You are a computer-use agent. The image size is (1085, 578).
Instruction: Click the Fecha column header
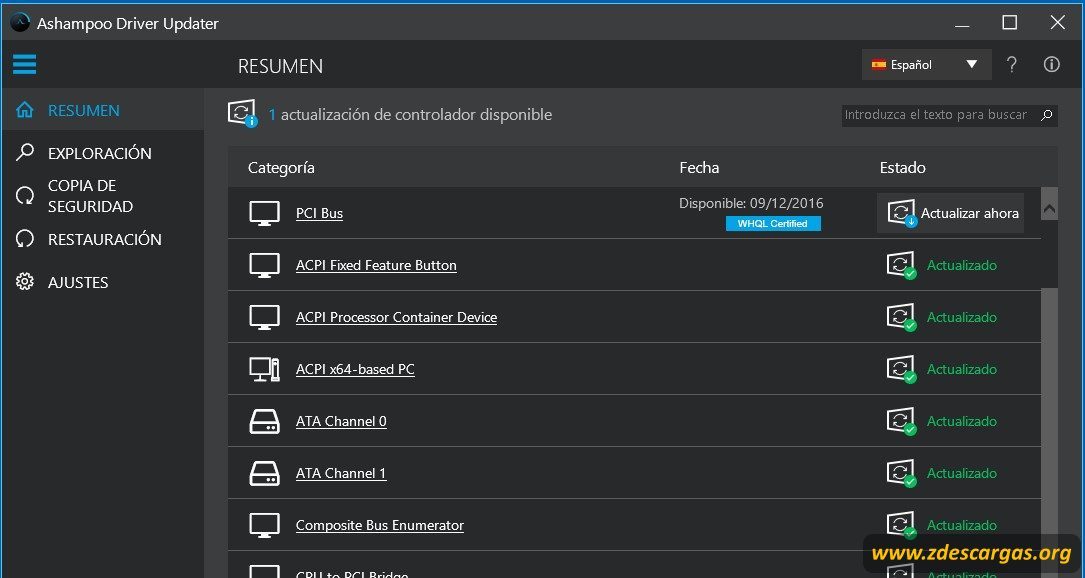click(x=699, y=168)
